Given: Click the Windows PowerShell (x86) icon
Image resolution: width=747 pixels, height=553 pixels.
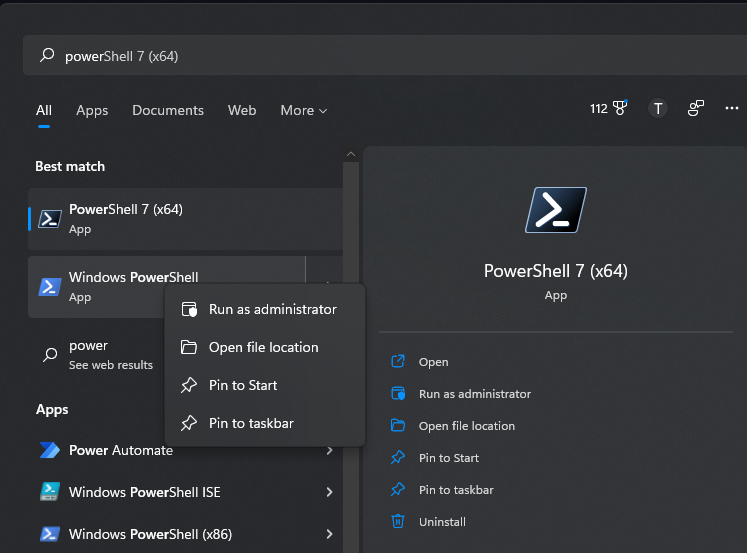Looking at the screenshot, I should point(49,534).
